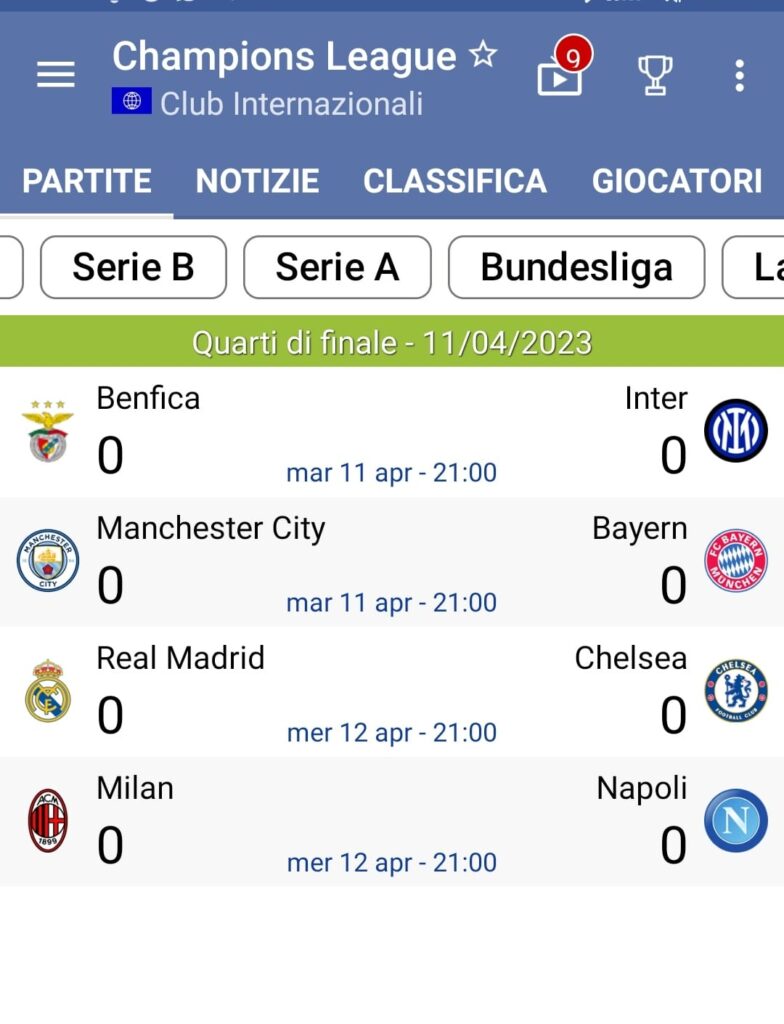Tap the Real Madrid club crest
This screenshot has height=1024, width=784.
[x=48, y=691]
